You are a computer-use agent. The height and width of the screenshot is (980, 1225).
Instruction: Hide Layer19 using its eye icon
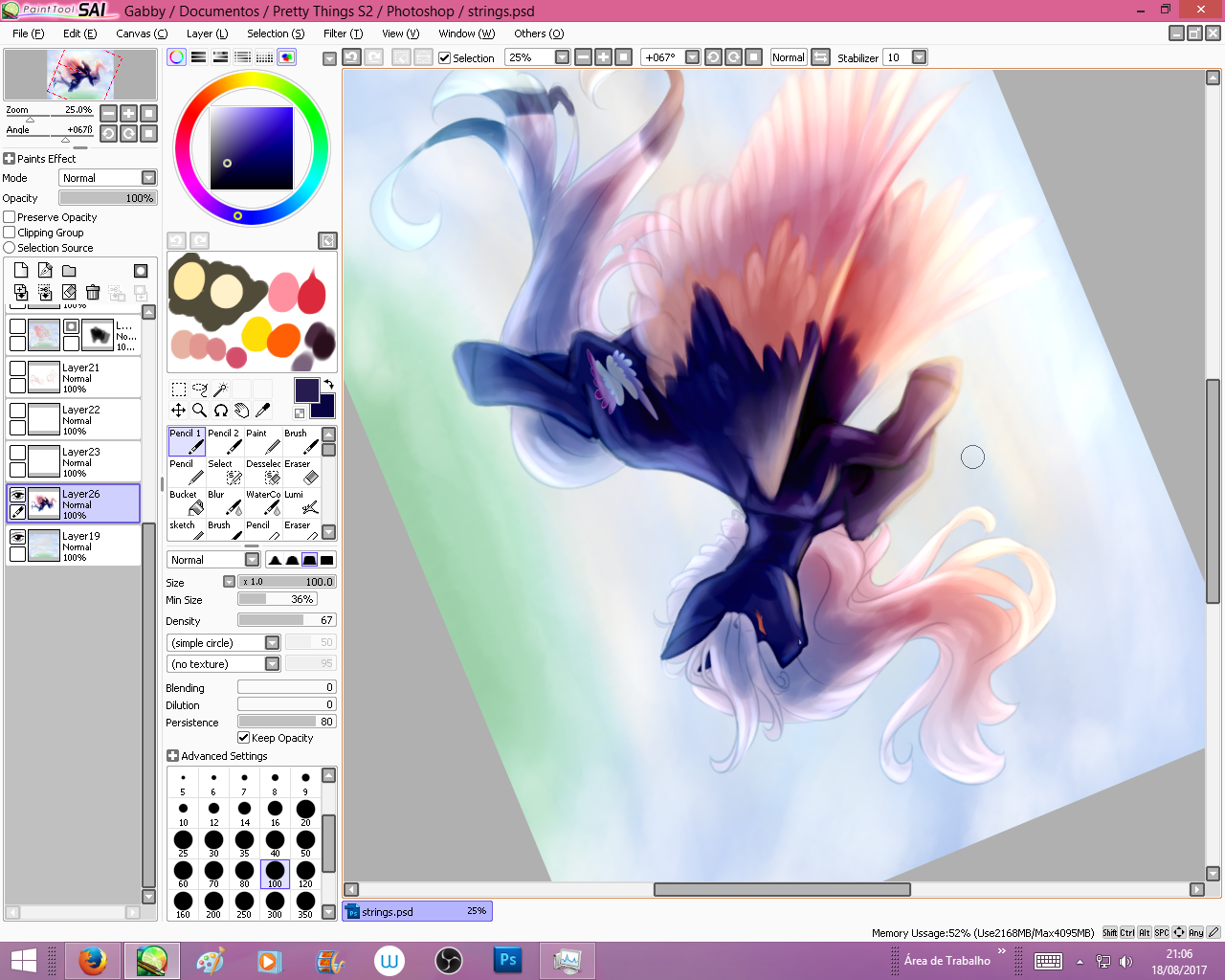[17, 537]
